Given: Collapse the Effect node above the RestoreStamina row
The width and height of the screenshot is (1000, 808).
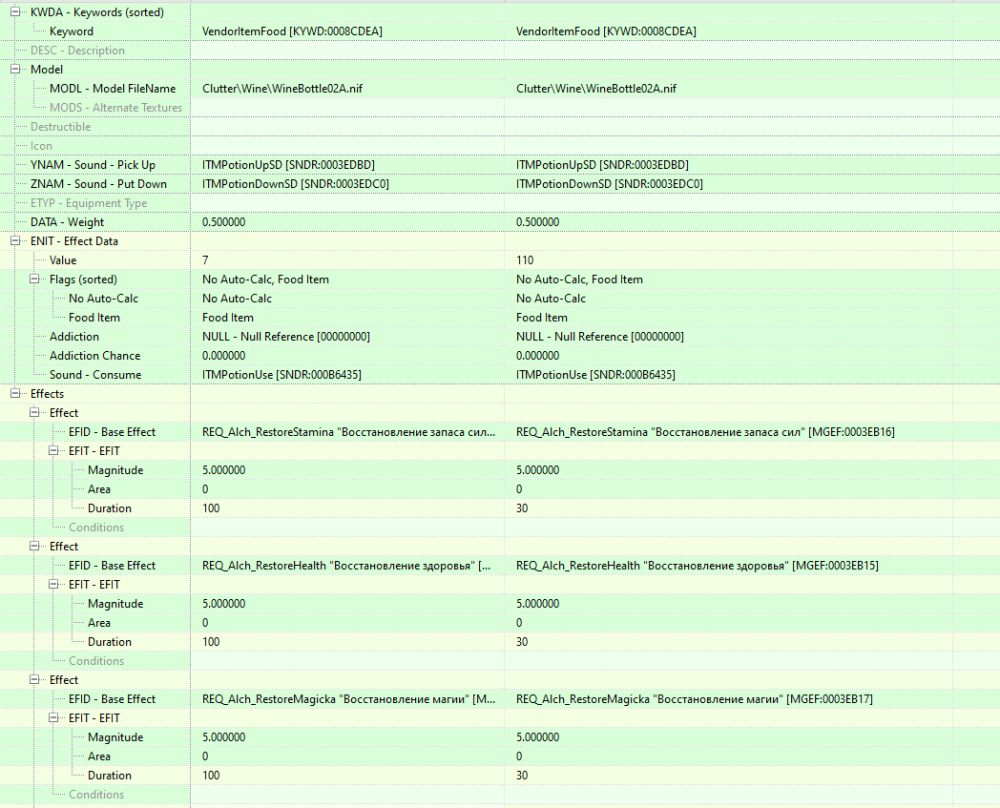Looking at the screenshot, I should [34, 413].
